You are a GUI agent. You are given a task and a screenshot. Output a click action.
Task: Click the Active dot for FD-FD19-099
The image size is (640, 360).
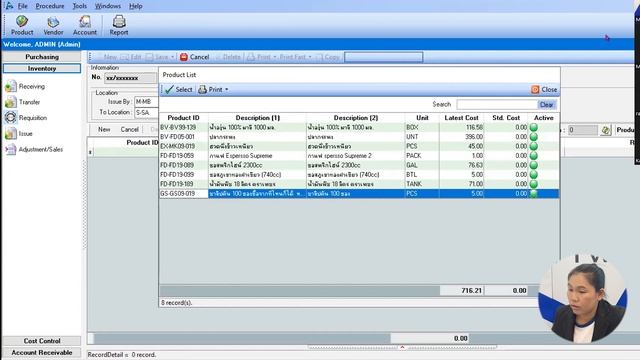click(x=533, y=175)
